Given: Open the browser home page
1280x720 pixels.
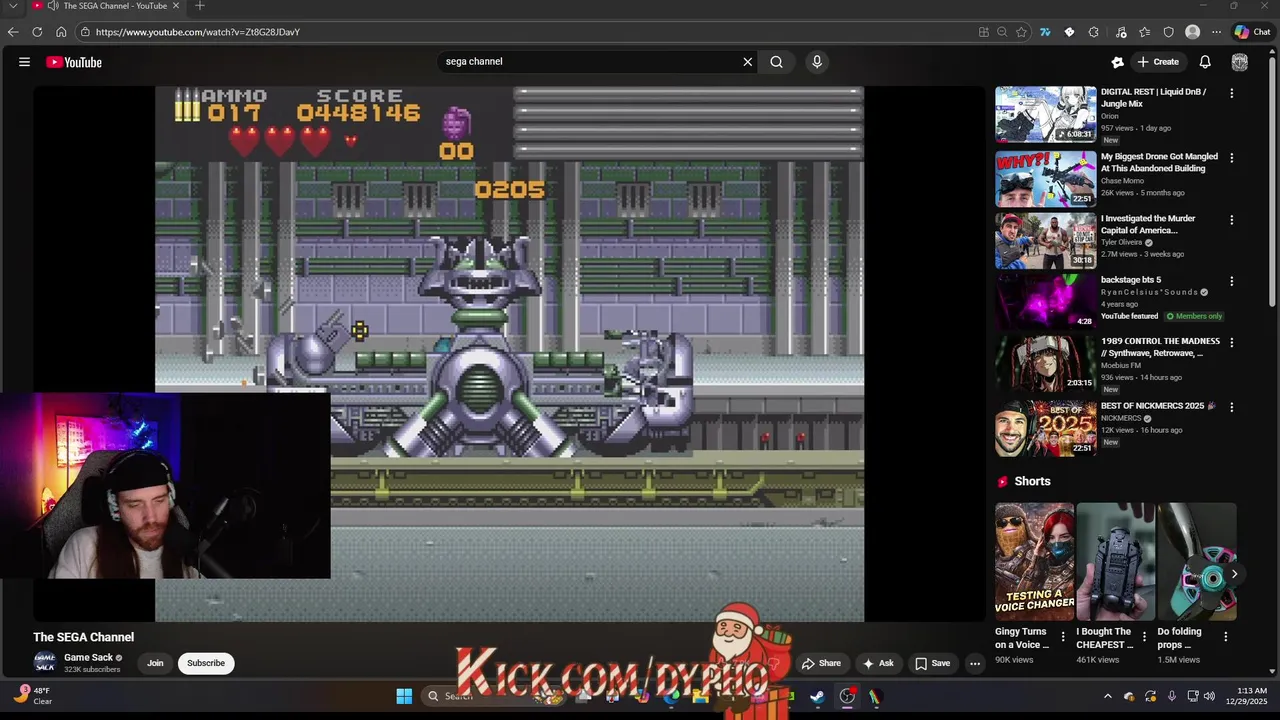Looking at the screenshot, I should 61,32.
